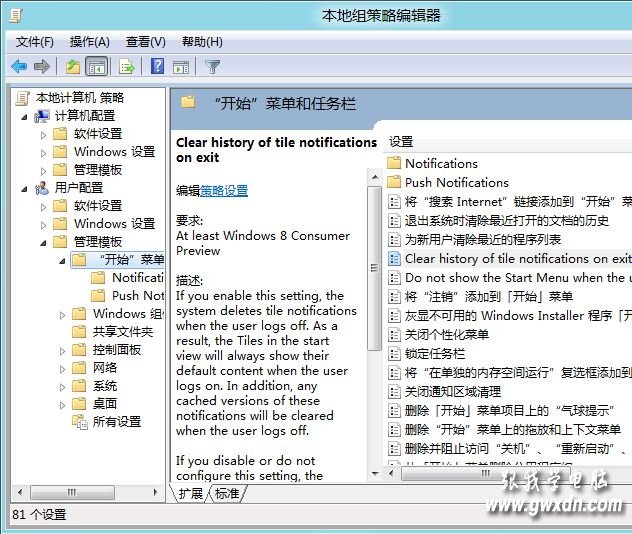
Task: Open the 操作(A) menu
Action: coord(89,42)
